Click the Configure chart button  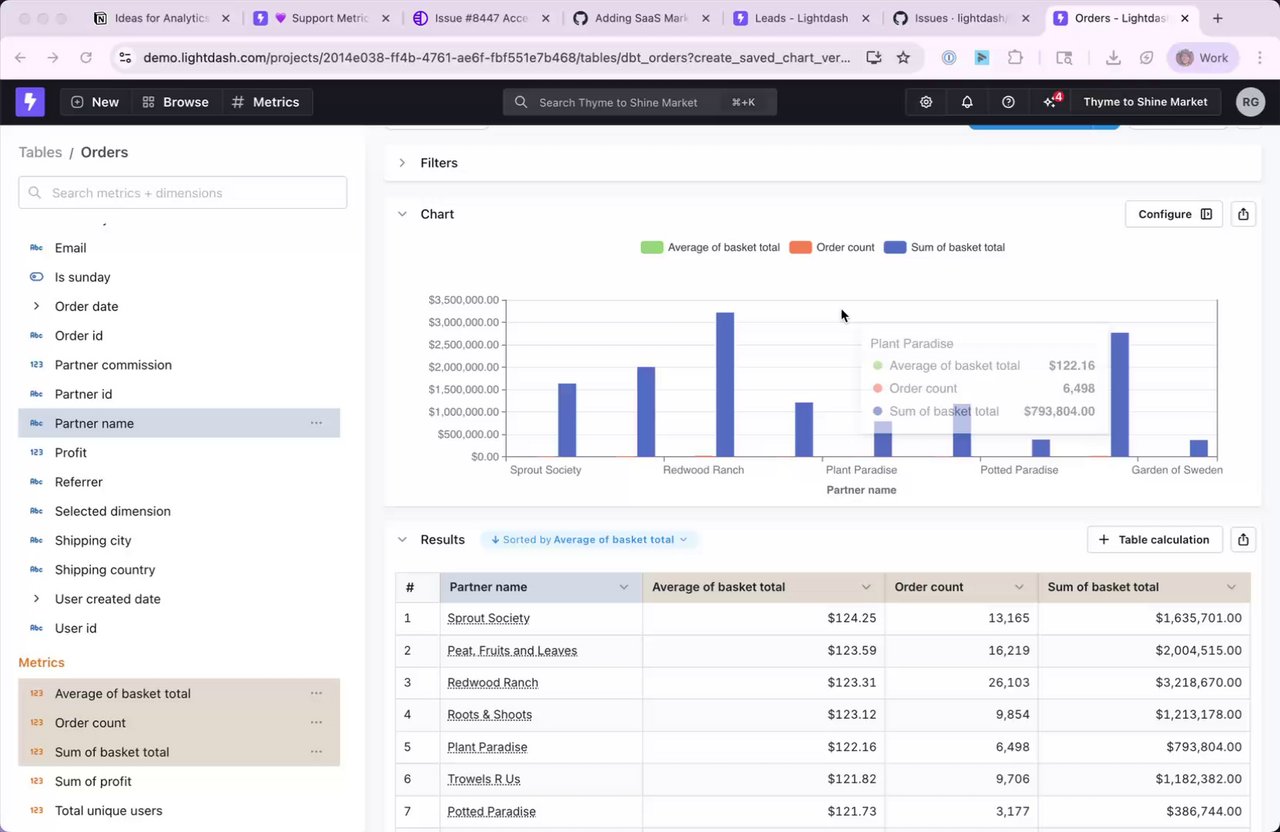[x=1174, y=214]
